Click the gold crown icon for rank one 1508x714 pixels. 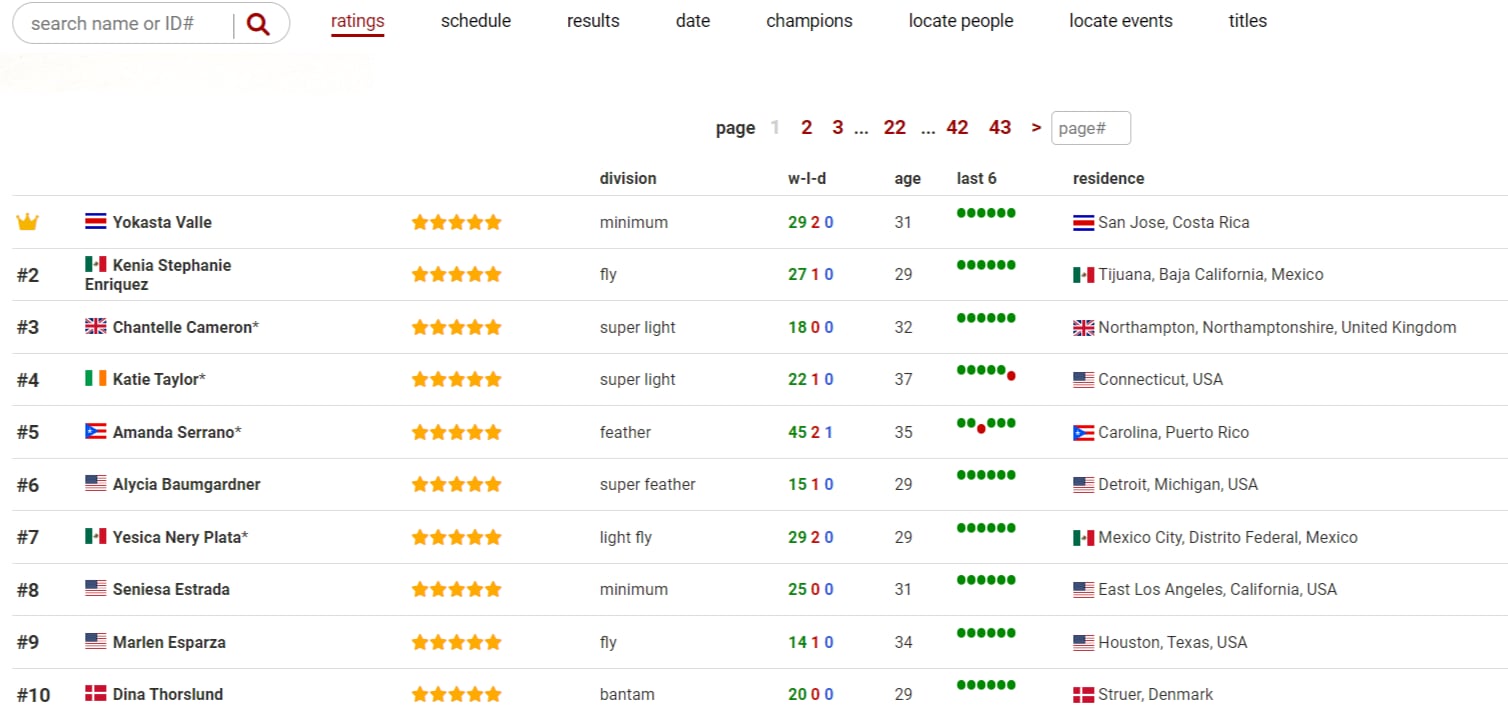[27, 222]
